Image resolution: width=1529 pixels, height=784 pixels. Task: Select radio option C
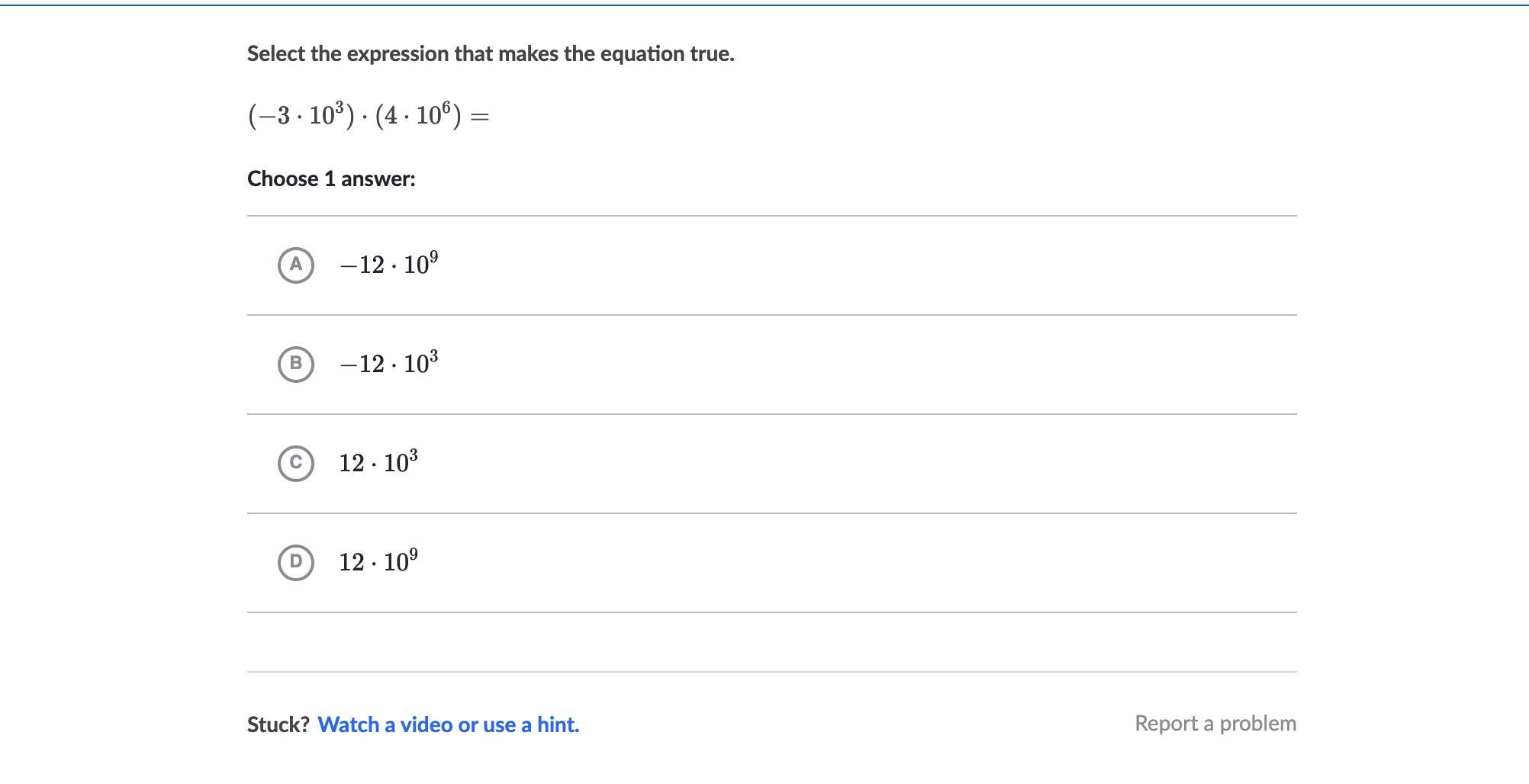click(x=296, y=463)
